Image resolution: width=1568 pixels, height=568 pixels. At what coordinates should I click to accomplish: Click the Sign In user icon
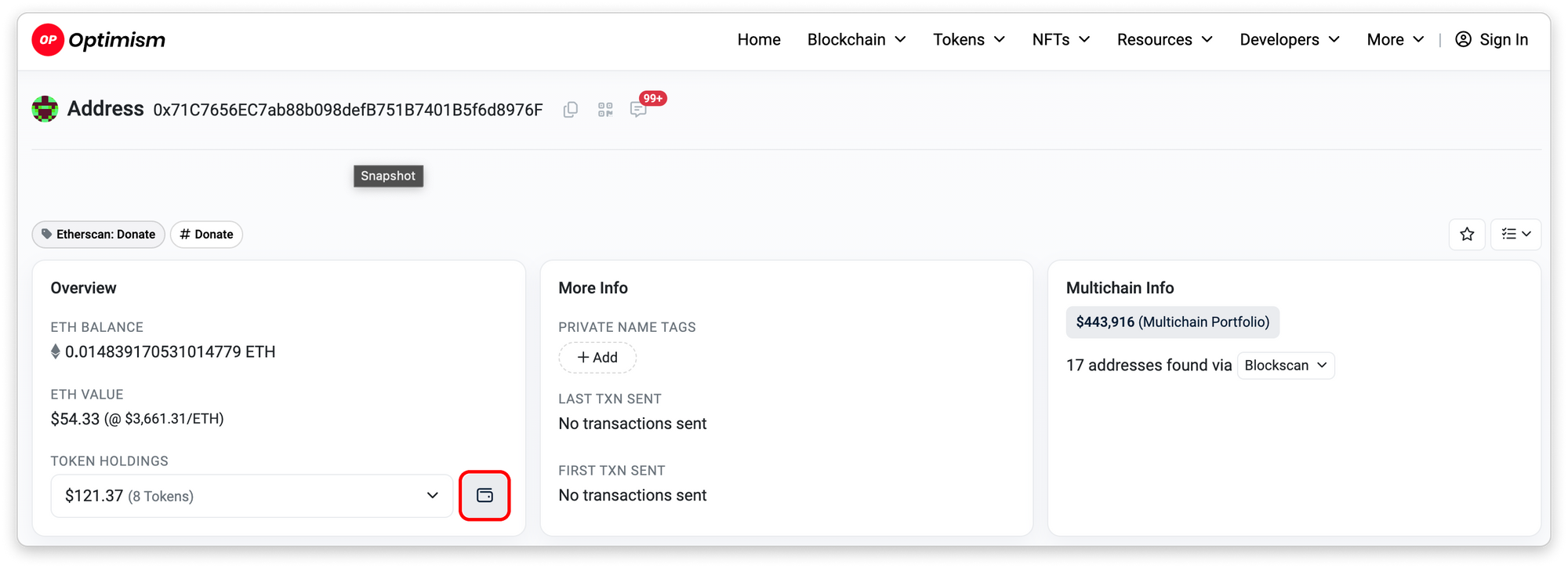1463,40
